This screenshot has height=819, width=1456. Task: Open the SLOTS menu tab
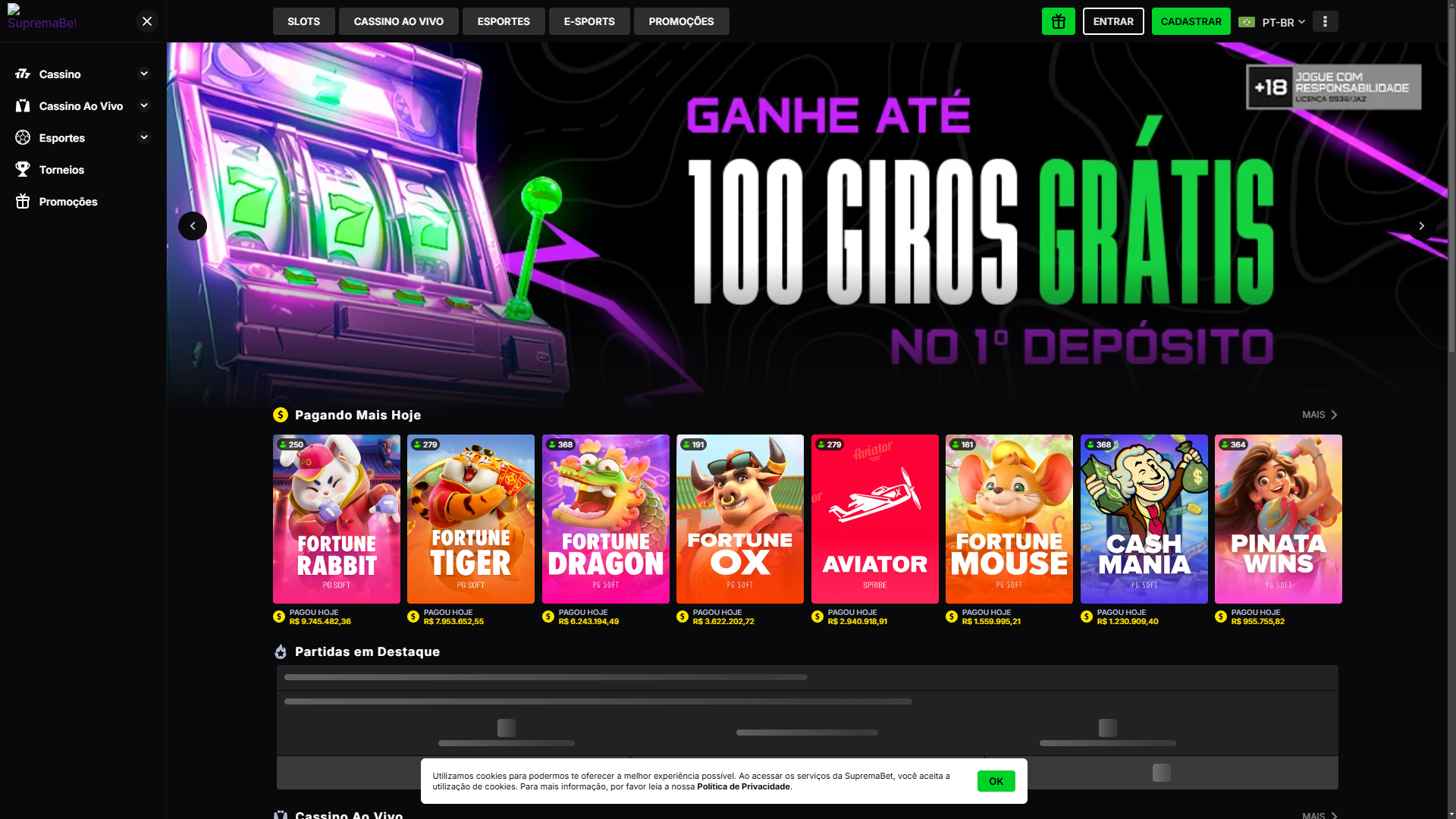[x=303, y=21]
